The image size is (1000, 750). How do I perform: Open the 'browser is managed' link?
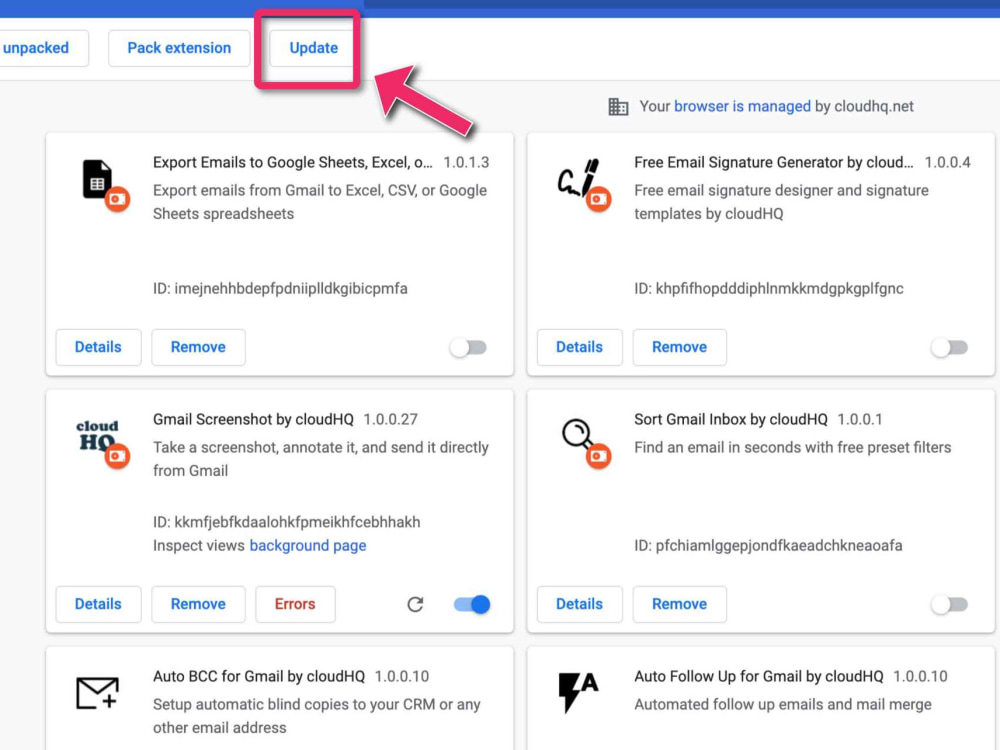pos(742,106)
